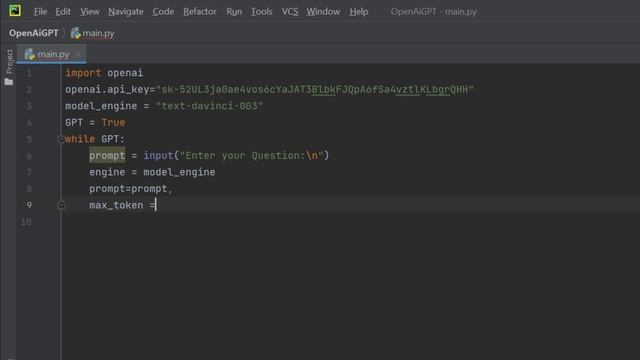The image size is (640, 360).
Task: Select the main.py editor tab
Action: pyautogui.click(x=51, y=54)
